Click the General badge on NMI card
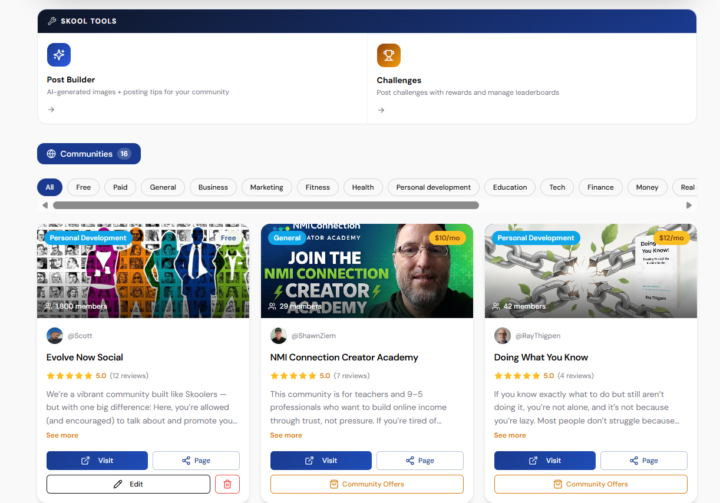 (x=287, y=238)
